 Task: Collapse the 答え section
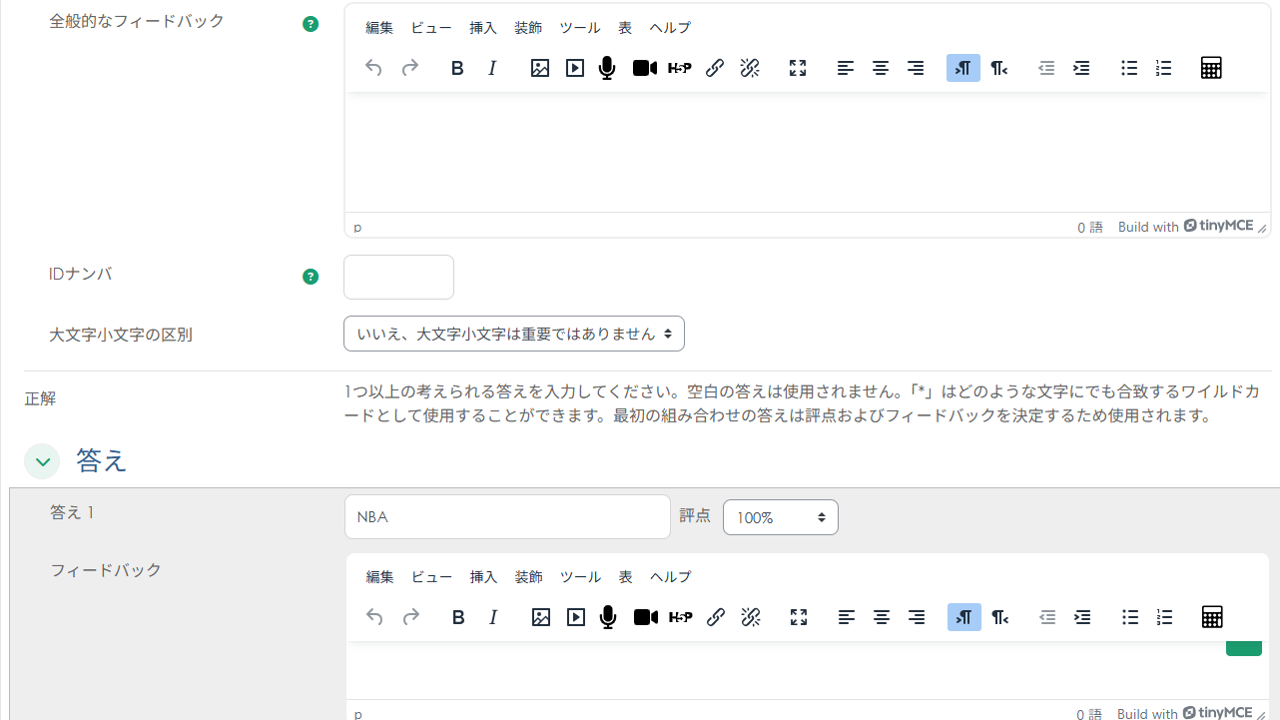coord(42,461)
